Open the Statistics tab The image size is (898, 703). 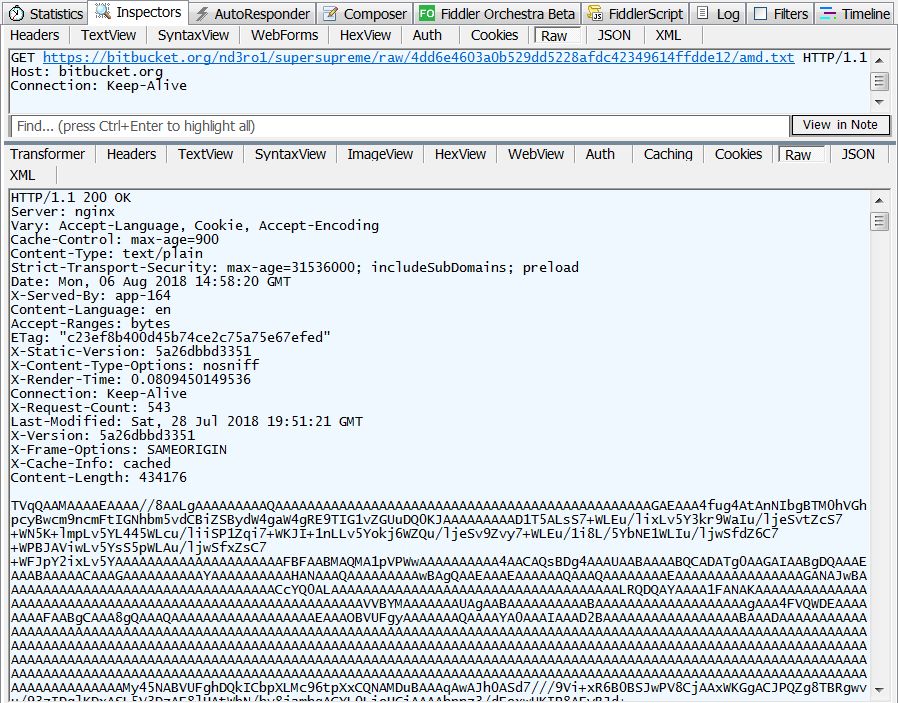[46, 13]
